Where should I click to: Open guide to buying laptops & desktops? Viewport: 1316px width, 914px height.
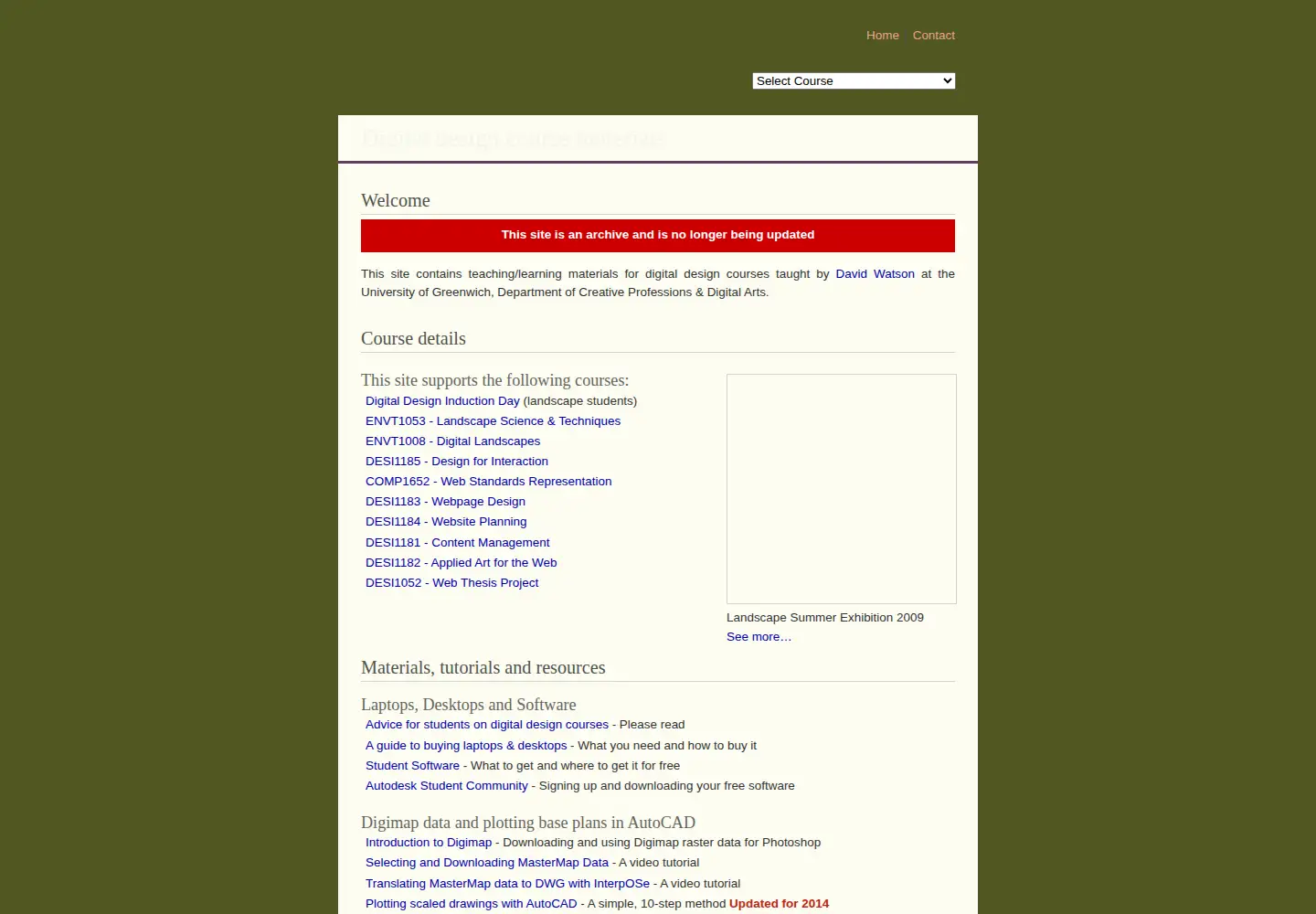(466, 746)
